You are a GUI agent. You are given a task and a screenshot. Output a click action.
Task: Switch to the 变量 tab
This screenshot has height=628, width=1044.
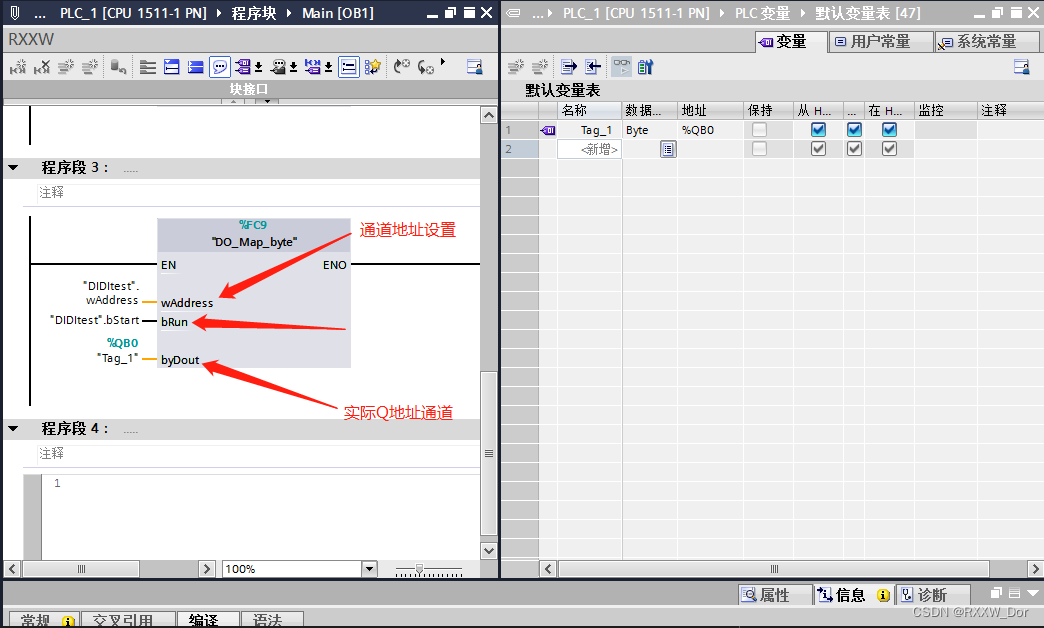pos(791,41)
